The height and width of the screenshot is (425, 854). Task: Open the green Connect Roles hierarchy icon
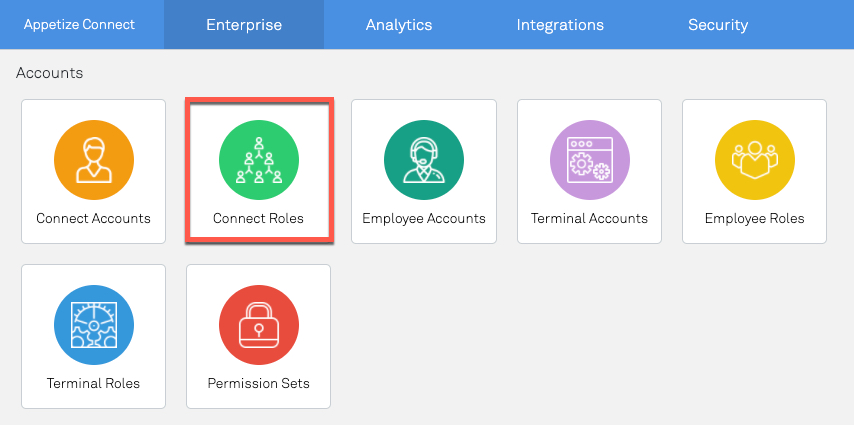(259, 160)
